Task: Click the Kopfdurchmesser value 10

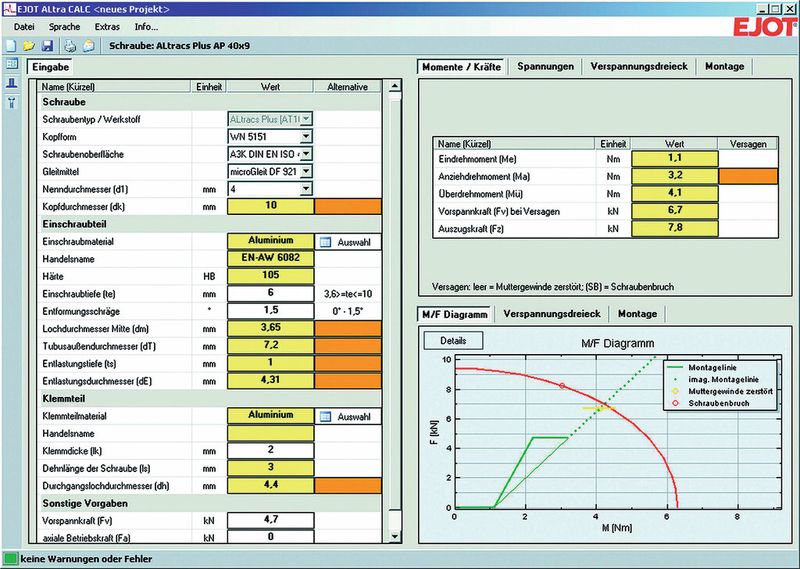Action: tap(270, 206)
